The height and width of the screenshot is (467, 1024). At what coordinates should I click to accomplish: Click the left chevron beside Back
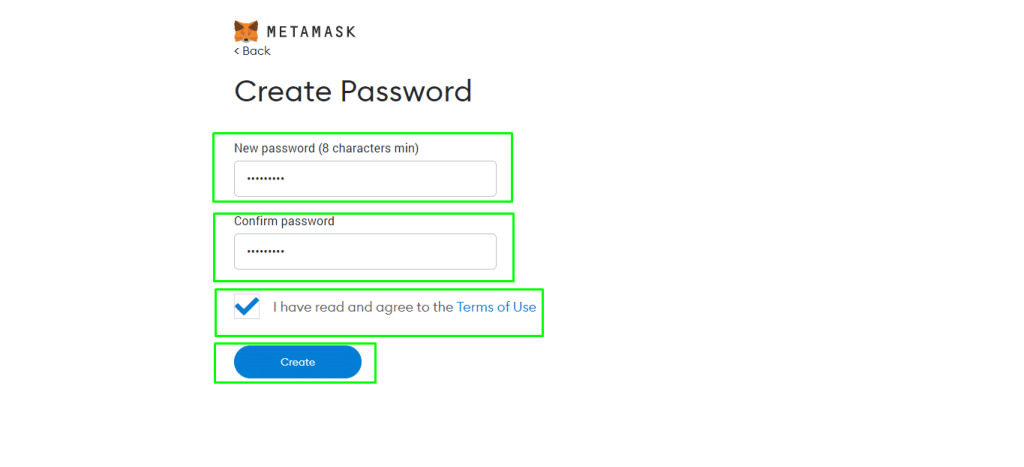click(237, 51)
